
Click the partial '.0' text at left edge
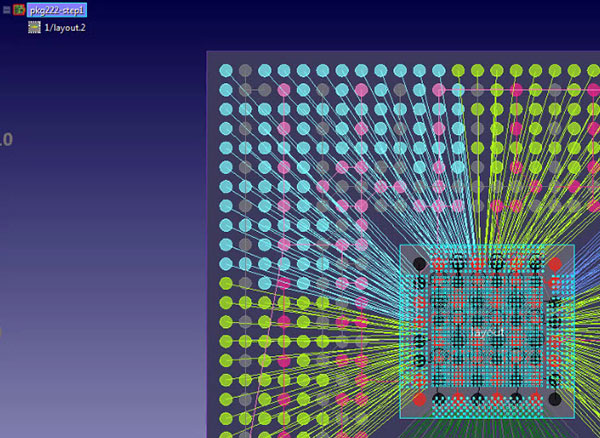tap(5, 140)
